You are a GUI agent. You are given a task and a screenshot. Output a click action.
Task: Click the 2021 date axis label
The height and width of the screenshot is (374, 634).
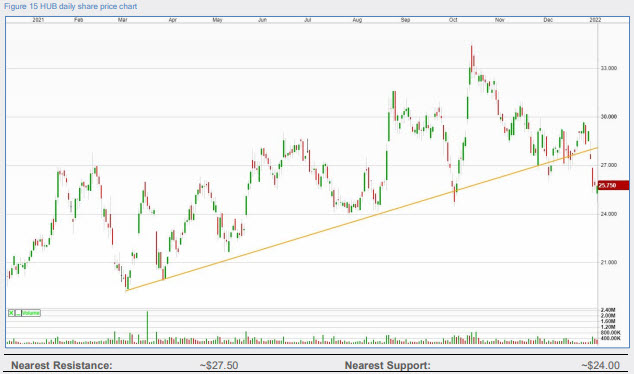38,20
